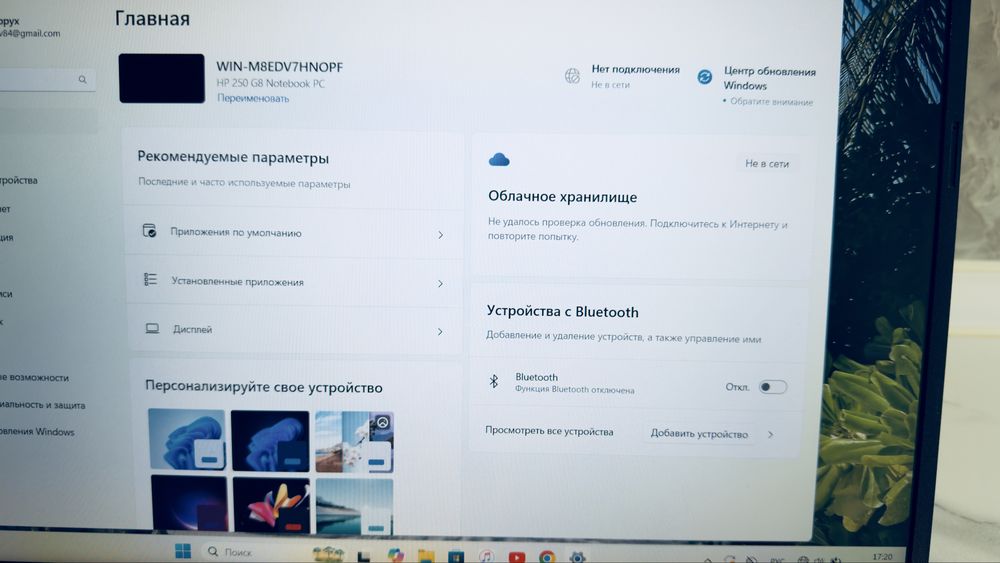Image resolution: width=1000 pixels, height=563 pixels.
Task: Launch Google Chrome from the taskbar
Action: point(547,557)
